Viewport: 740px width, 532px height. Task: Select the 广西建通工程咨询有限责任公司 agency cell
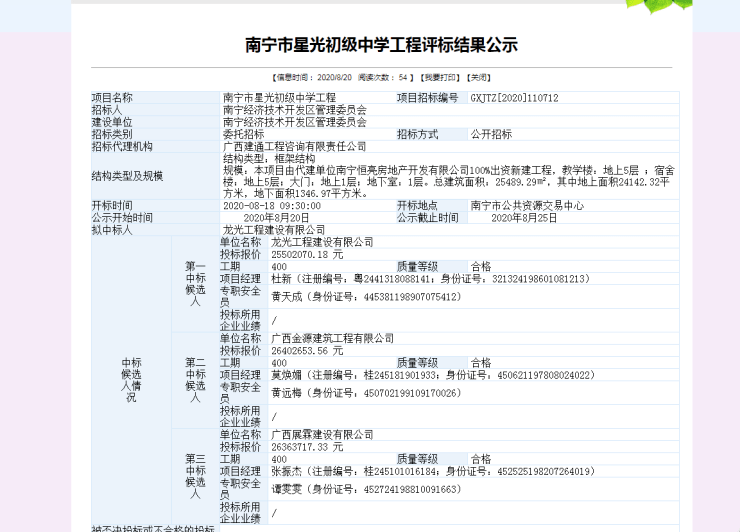[x=294, y=146]
